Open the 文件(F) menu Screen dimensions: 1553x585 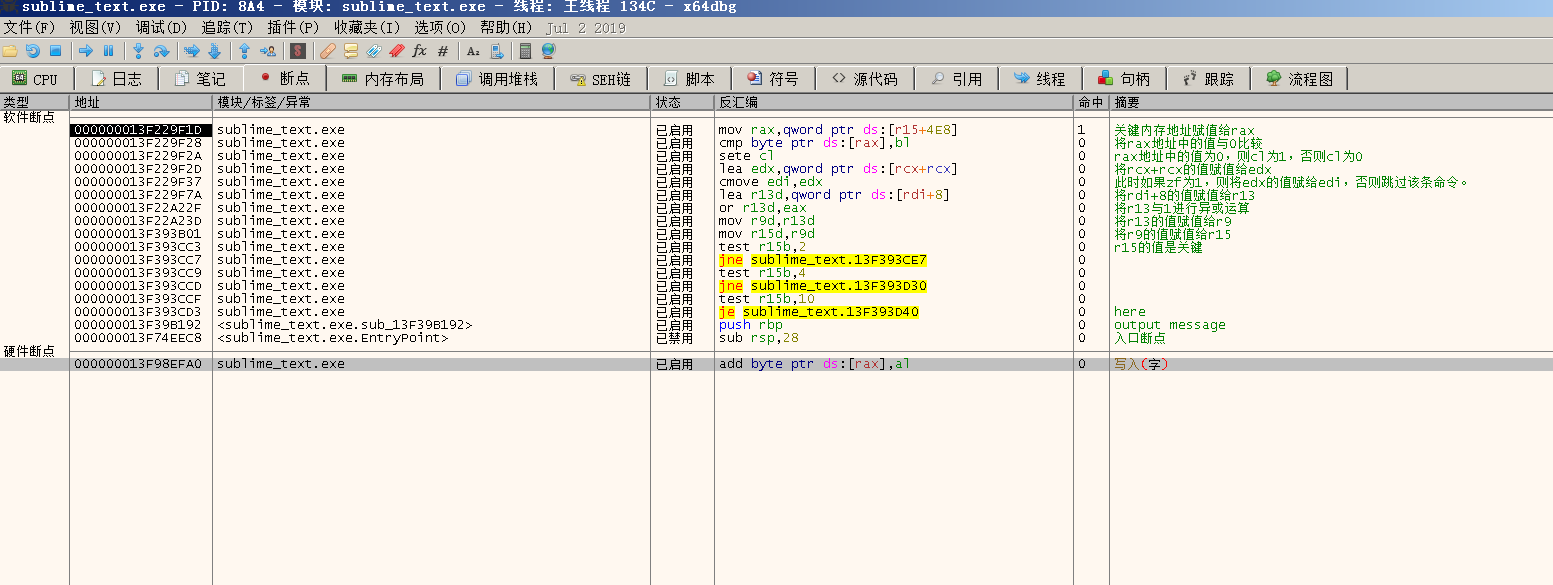point(29,28)
